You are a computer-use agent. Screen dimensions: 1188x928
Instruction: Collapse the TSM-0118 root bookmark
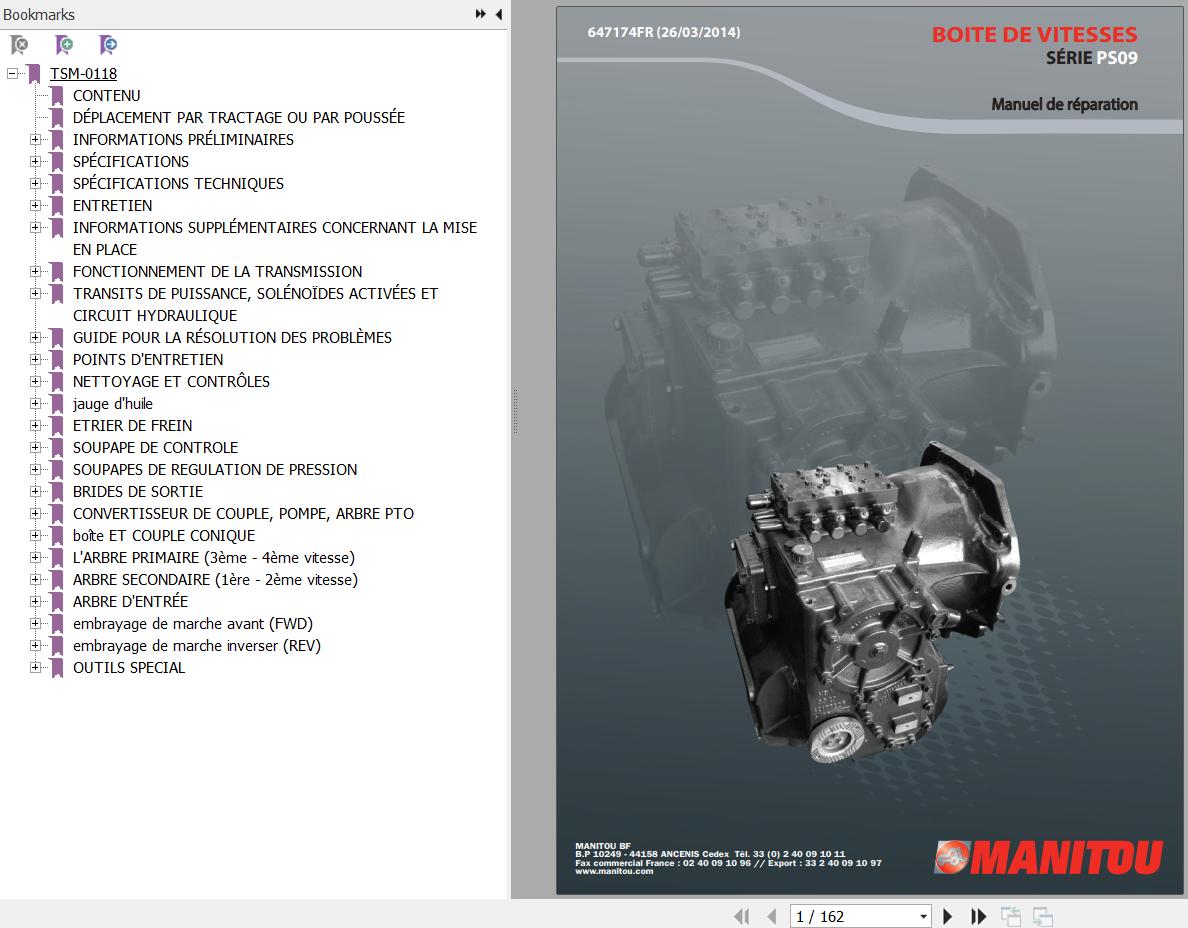[12, 73]
